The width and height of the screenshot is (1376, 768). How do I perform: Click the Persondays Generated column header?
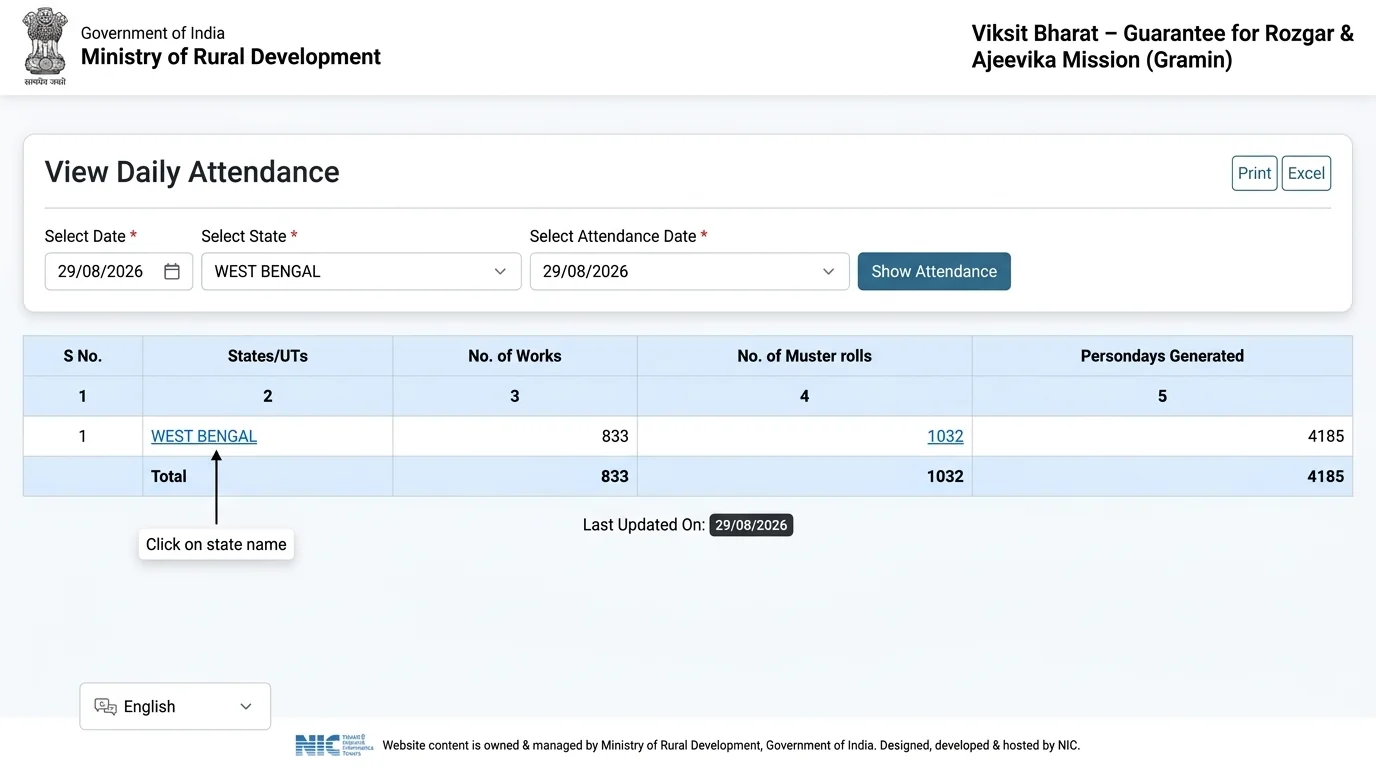click(x=1162, y=356)
